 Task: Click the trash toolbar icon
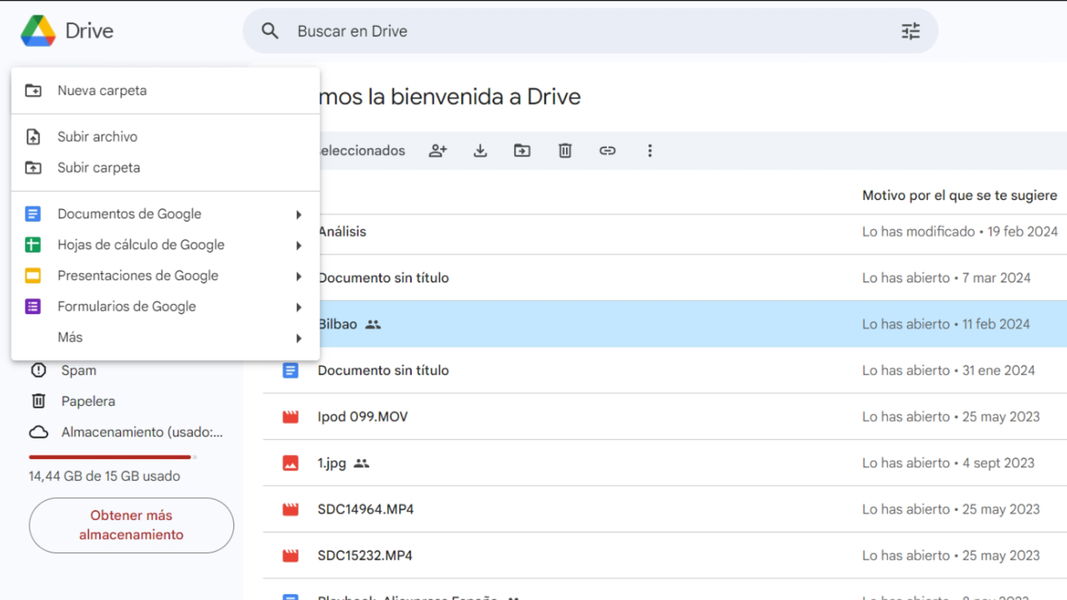[x=565, y=150]
